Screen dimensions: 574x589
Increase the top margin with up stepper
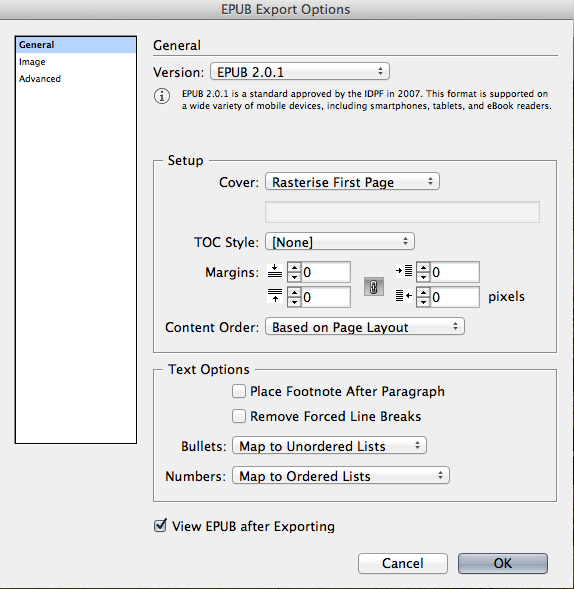[x=294, y=267]
